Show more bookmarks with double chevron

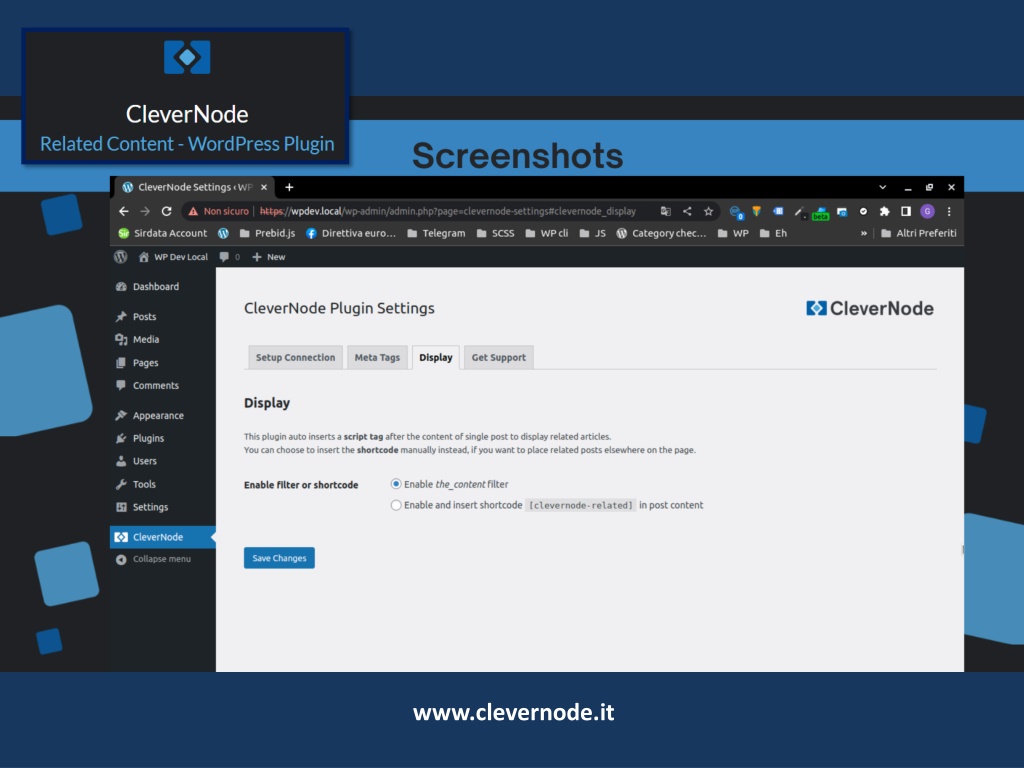[x=863, y=233]
